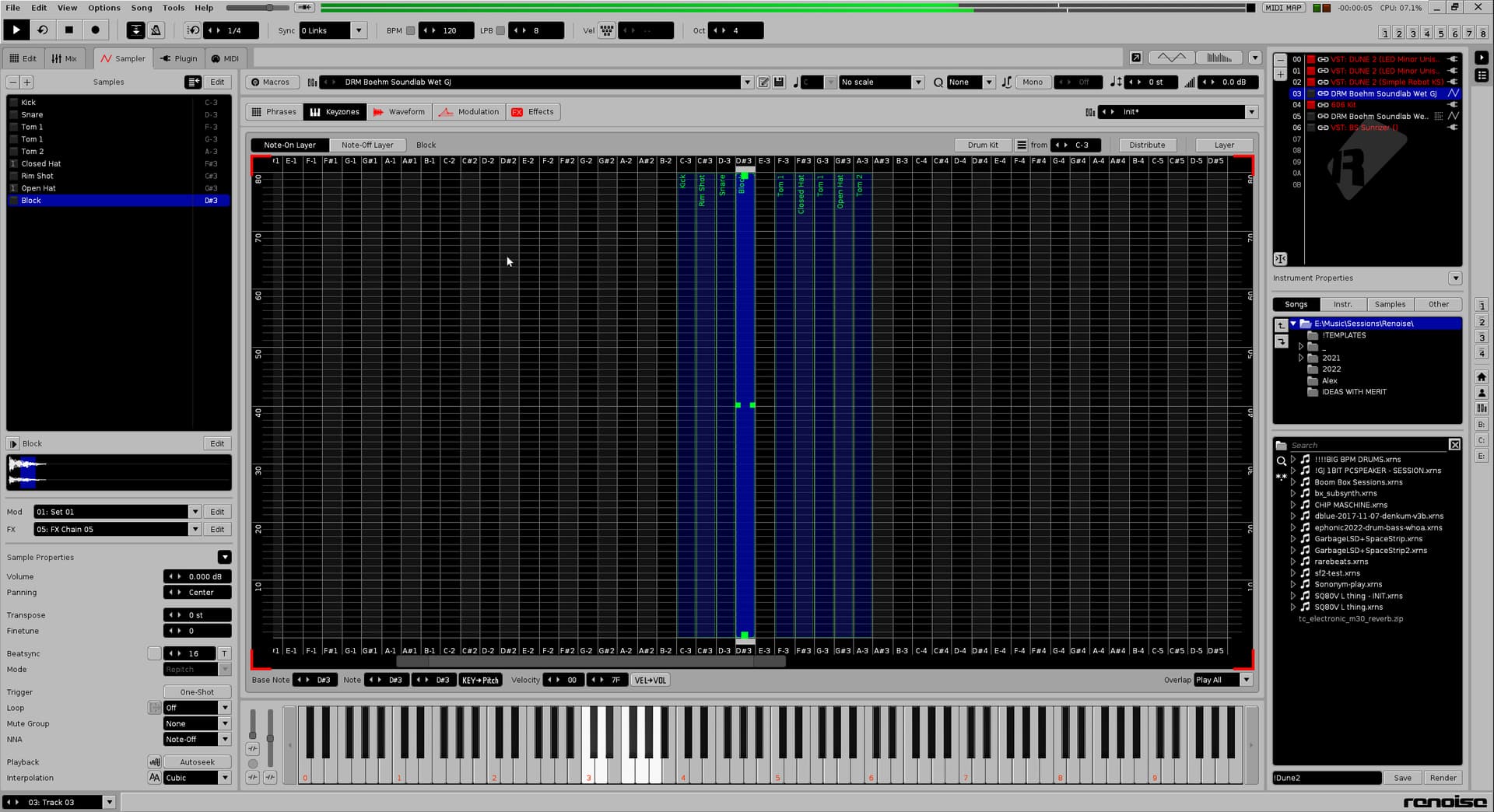1494x812 pixels.
Task: Preview the Block sample play icon
Action: 13,443
